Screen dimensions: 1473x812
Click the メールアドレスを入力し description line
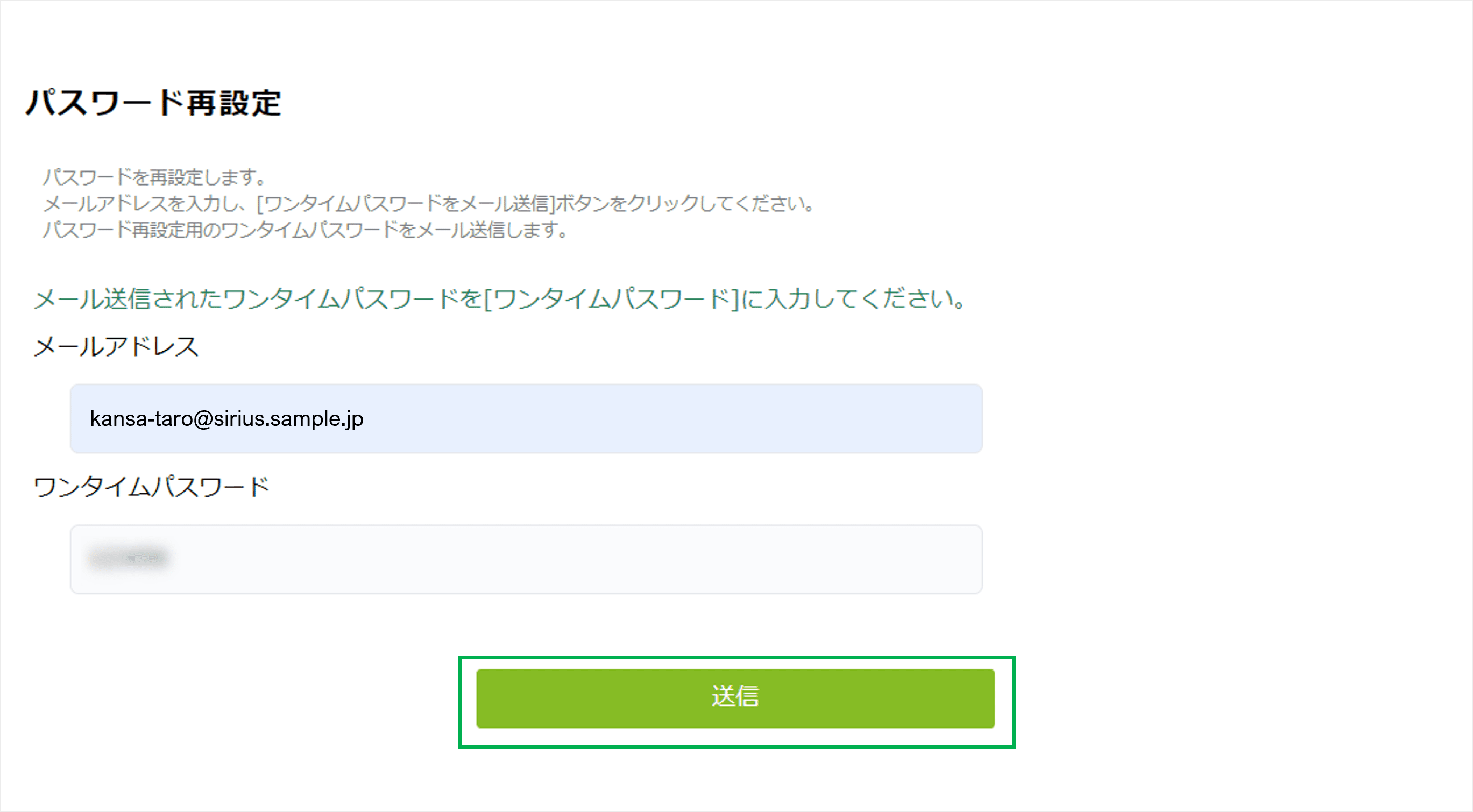coord(429,203)
